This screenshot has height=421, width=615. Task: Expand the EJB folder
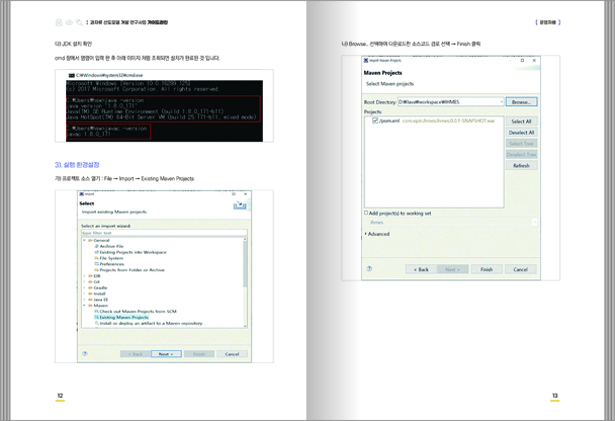tap(84, 276)
